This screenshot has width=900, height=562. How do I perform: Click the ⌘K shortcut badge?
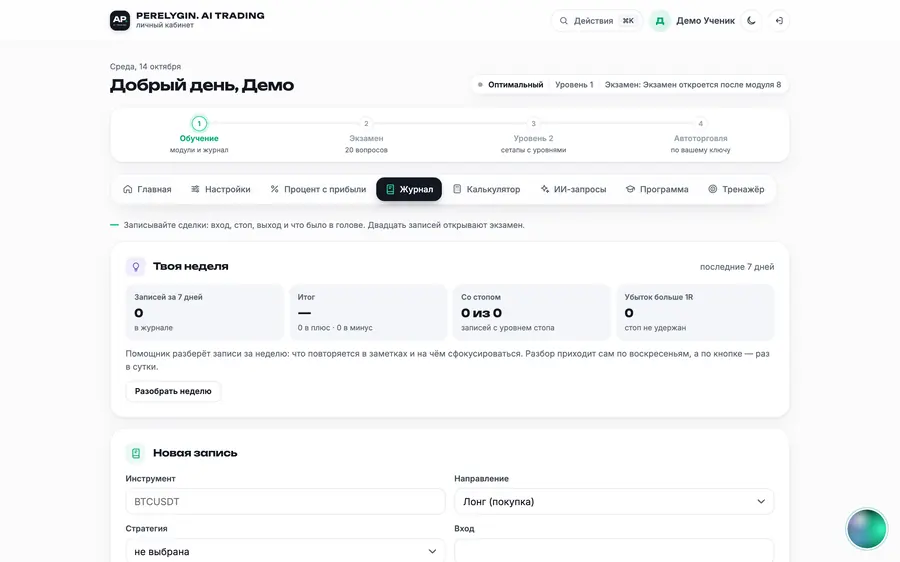tap(629, 21)
